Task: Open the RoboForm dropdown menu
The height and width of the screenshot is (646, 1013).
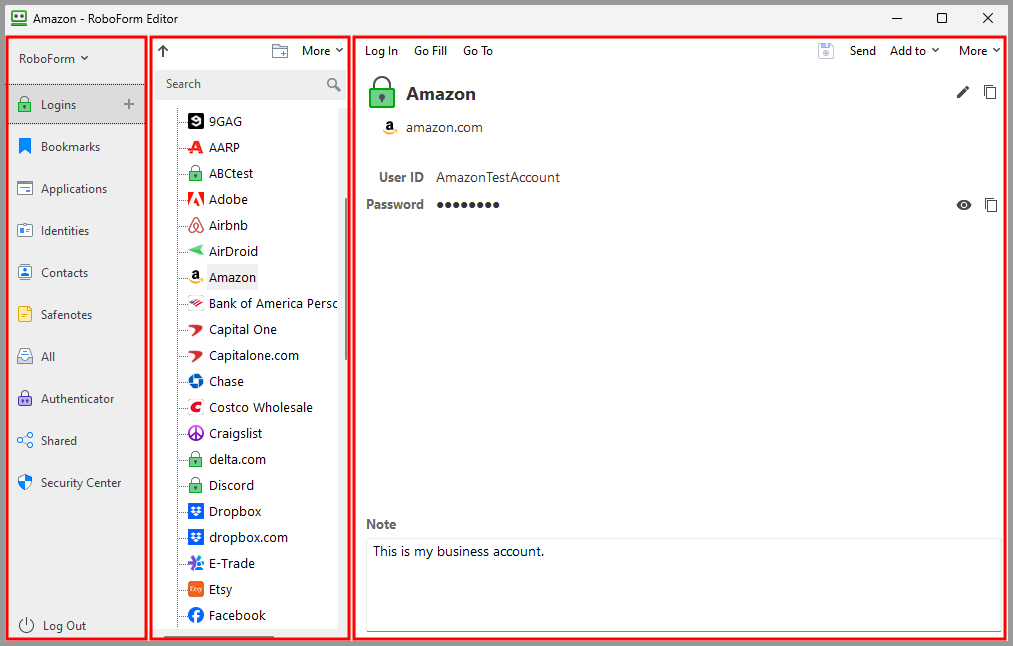Action: 54,59
